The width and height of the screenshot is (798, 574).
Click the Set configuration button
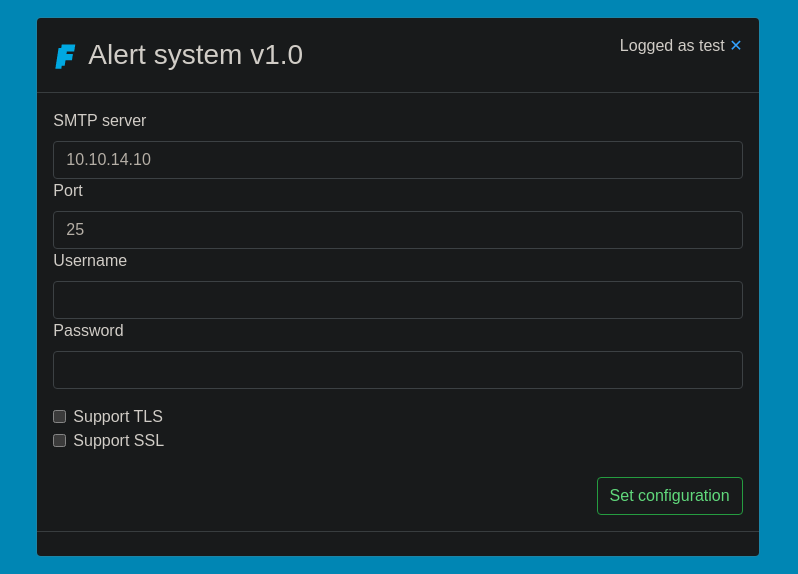[x=670, y=496]
